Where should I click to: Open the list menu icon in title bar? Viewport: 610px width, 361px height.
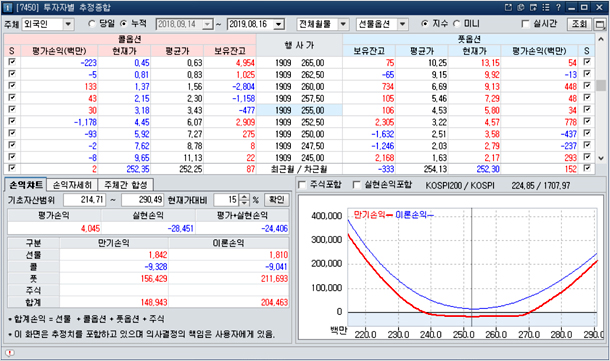(546, 7)
